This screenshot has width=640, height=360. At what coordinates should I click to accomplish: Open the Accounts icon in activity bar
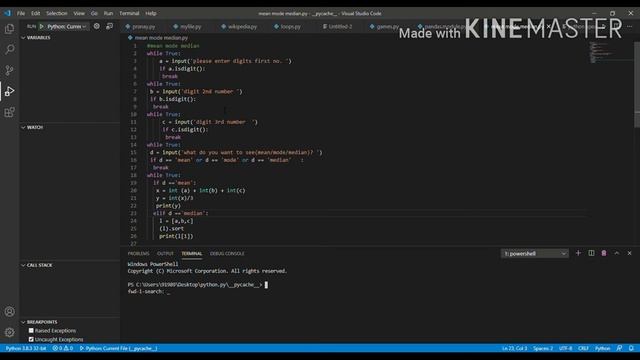point(9,312)
